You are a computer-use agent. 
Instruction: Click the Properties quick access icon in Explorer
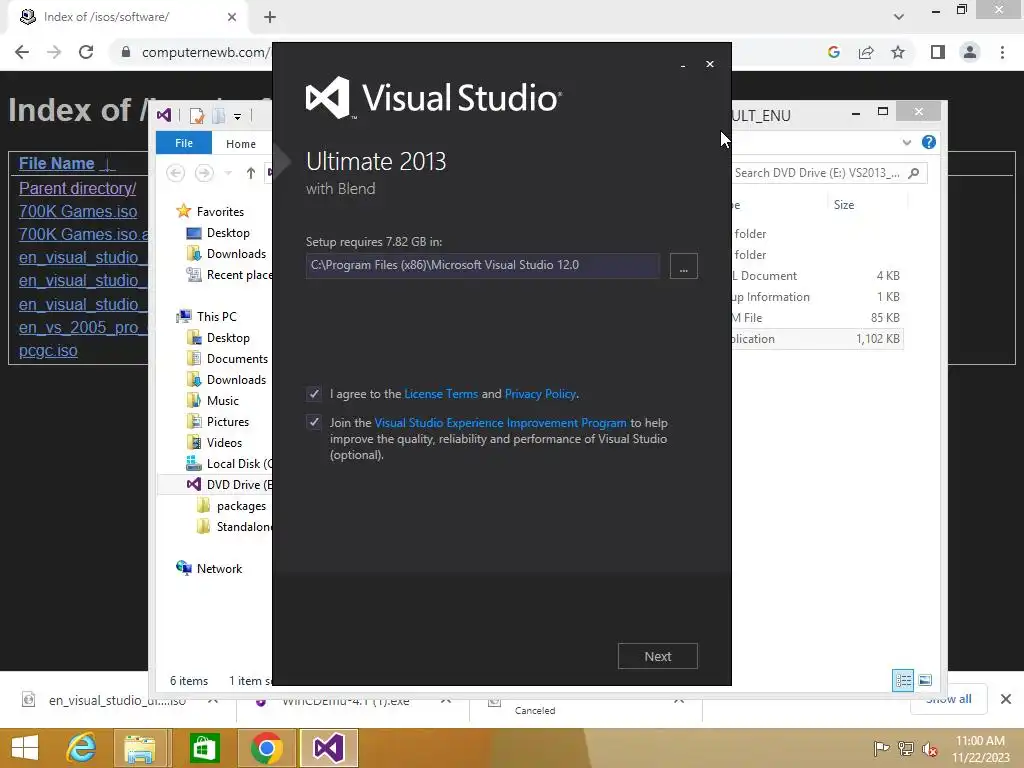[197, 116]
